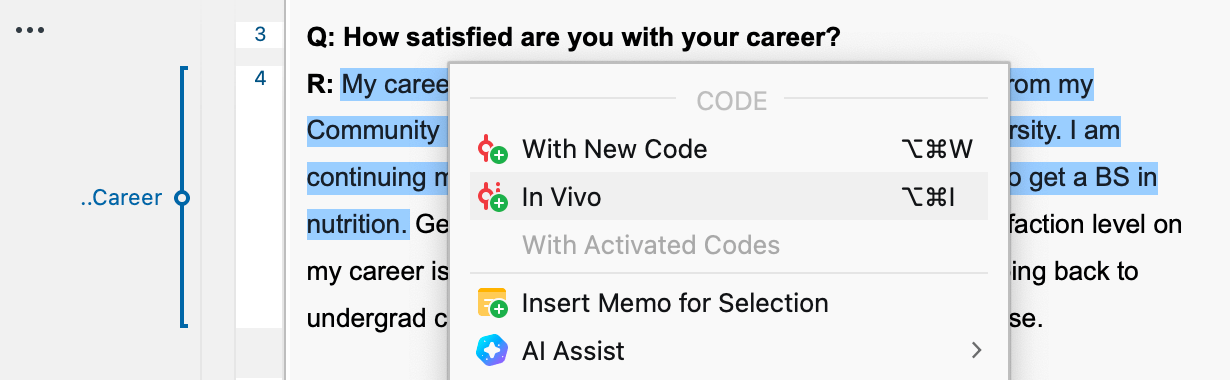The width and height of the screenshot is (1230, 380).
Task: Select paragraph number 3 in margin
Action: point(260,35)
